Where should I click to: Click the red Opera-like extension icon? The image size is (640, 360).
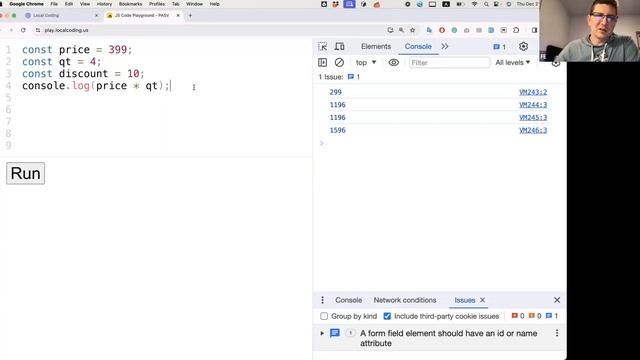click(442, 30)
